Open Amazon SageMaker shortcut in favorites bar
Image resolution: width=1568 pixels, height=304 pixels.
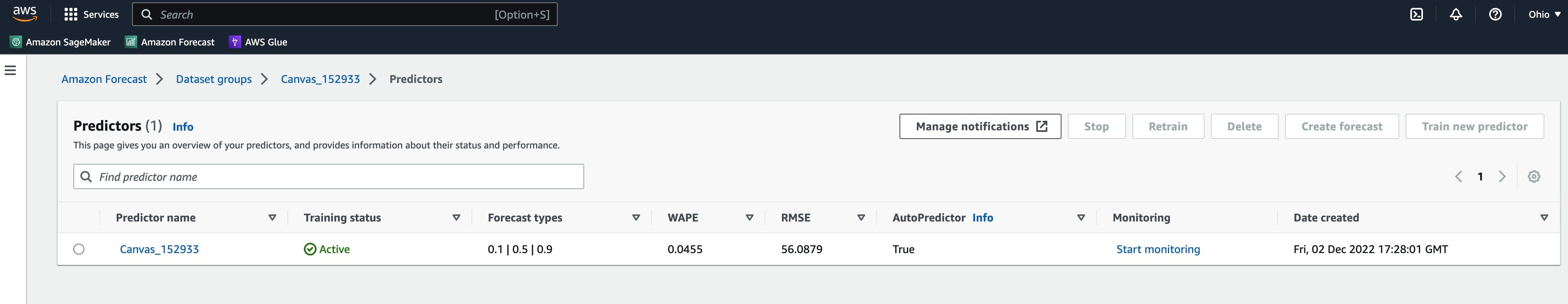coord(60,42)
